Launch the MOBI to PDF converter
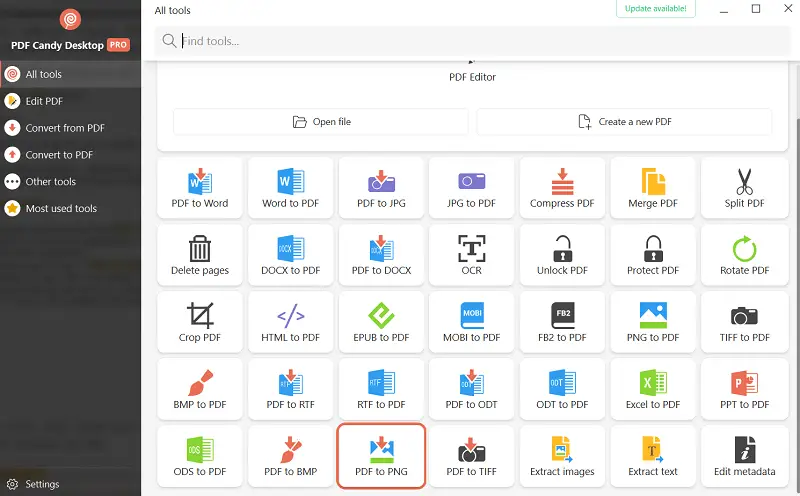 click(471, 322)
